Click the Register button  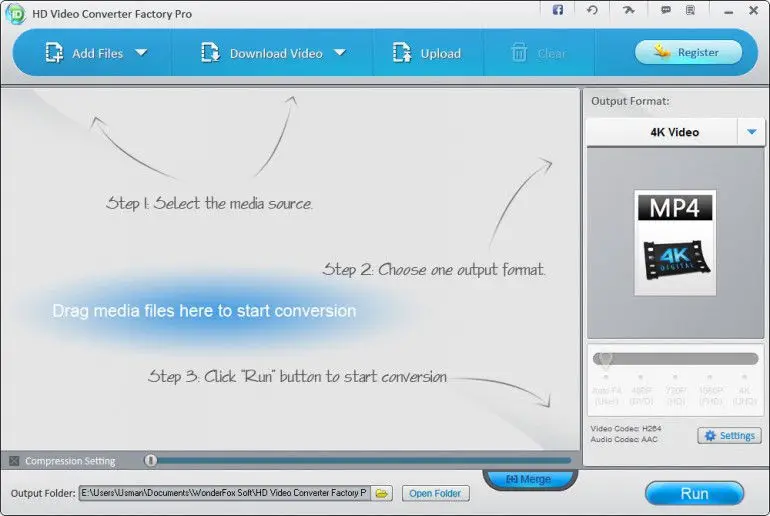pyautogui.click(x=688, y=52)
